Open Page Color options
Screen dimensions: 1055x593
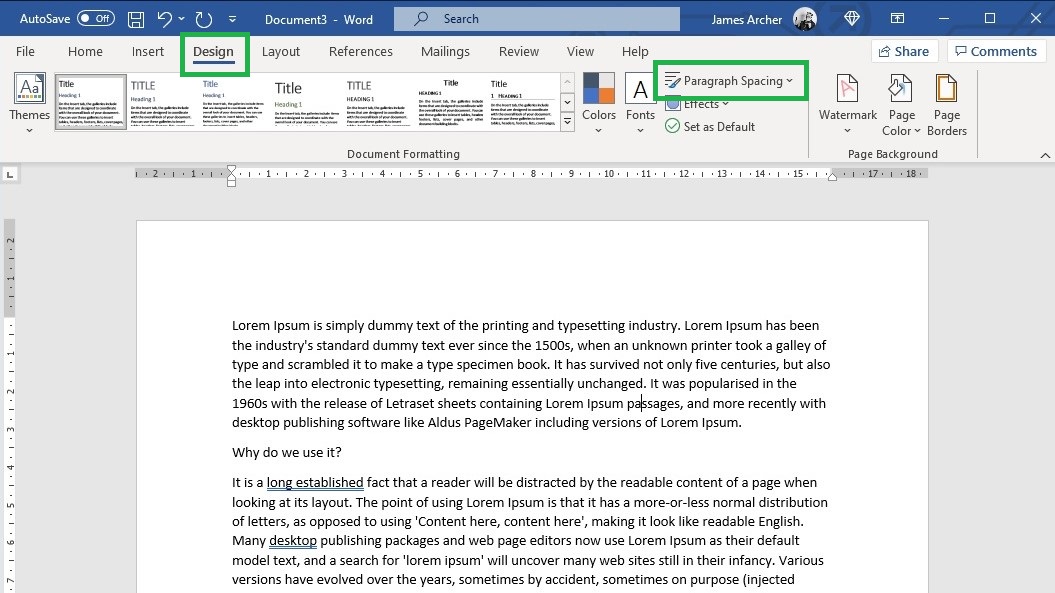click(901, 104)
